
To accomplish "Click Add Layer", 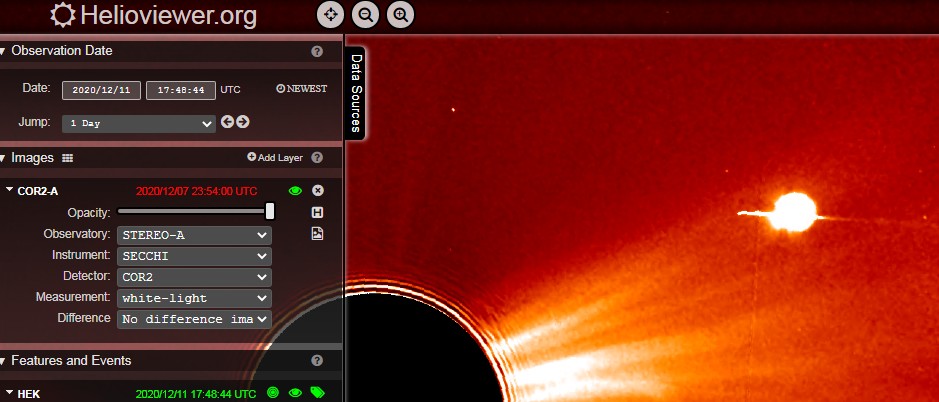I will pos(275,158).
